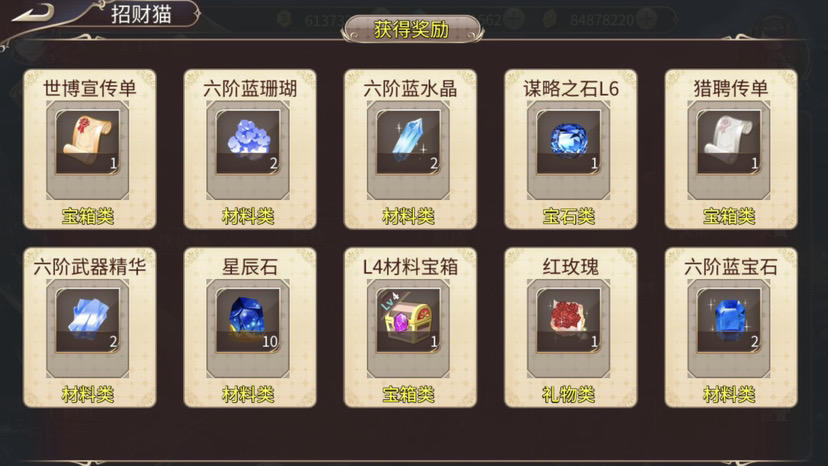
Task: Click the 星辰石 card title
Action: tap(249, 267)
